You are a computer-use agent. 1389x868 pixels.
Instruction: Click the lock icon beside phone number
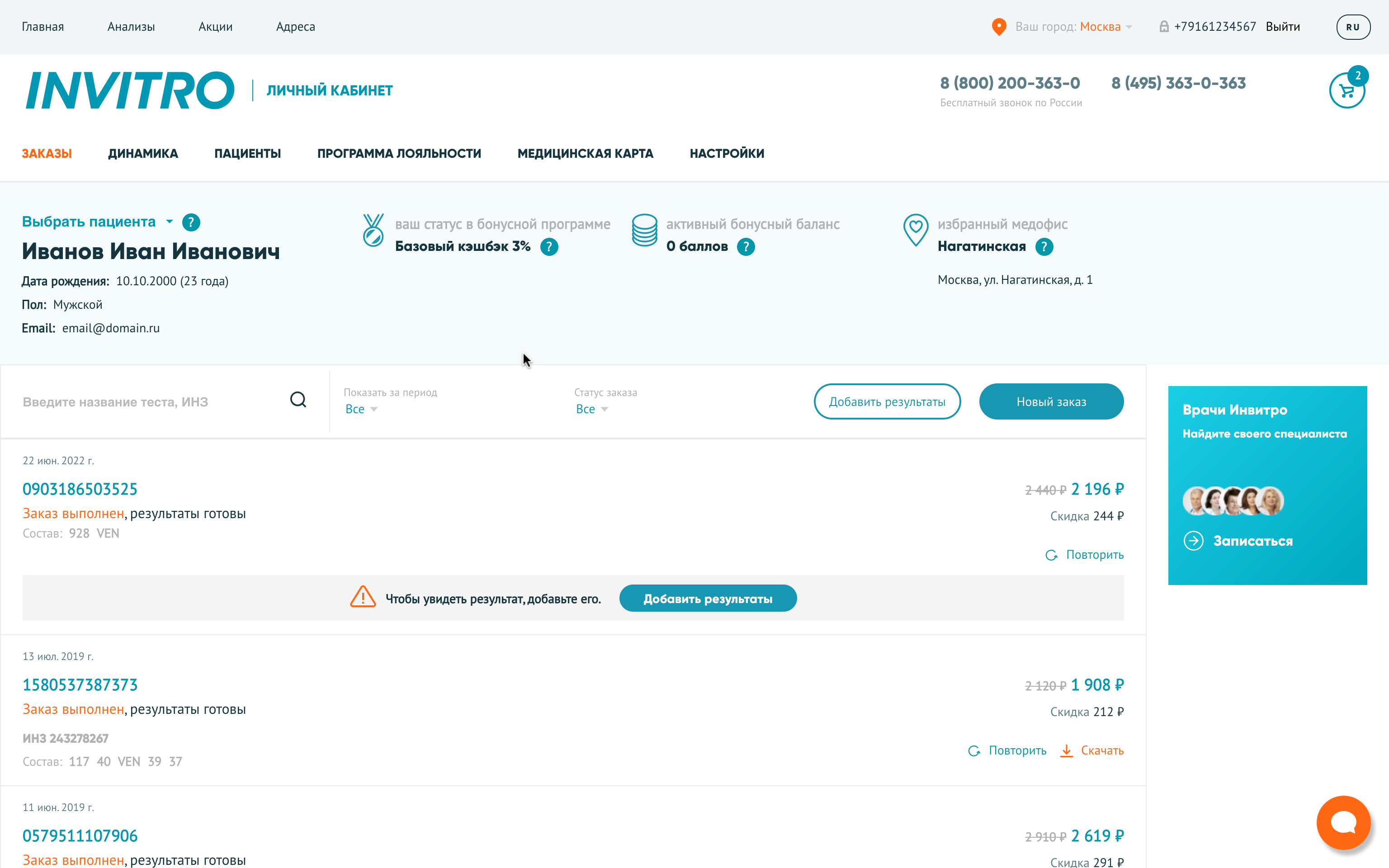[1164, 26]
